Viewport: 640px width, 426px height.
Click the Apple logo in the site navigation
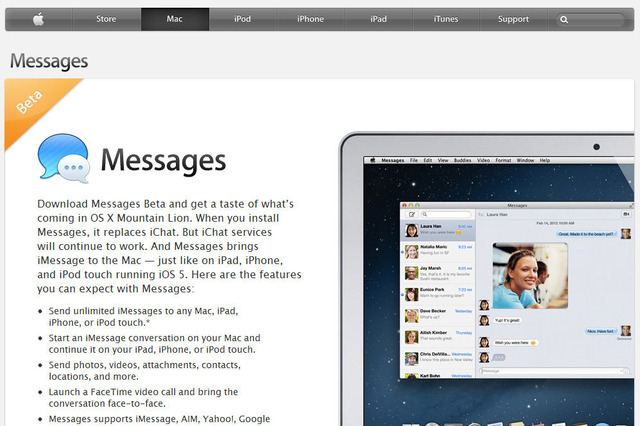(x=38, y=19)
